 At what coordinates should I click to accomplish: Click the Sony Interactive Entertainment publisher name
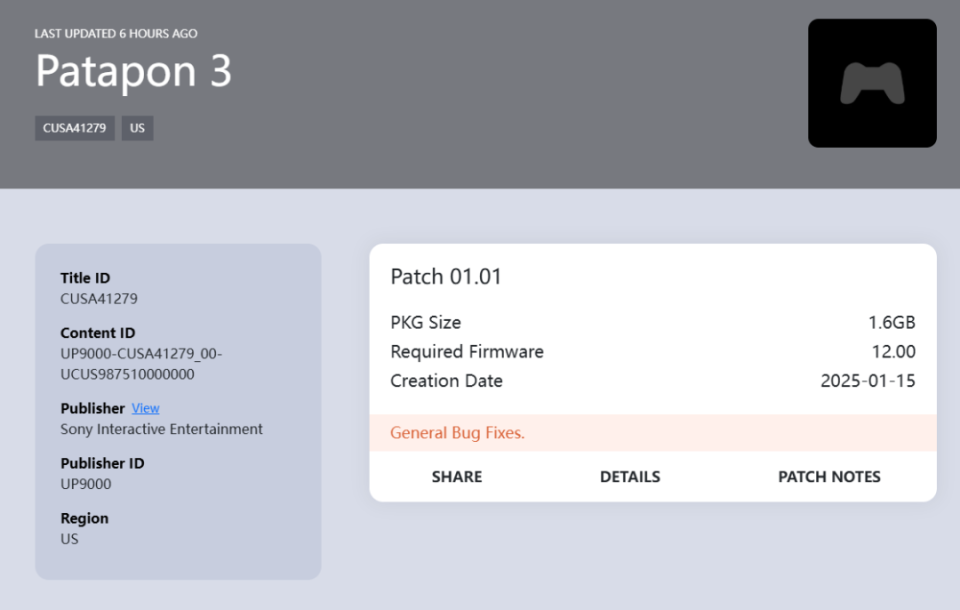[161, 429]
